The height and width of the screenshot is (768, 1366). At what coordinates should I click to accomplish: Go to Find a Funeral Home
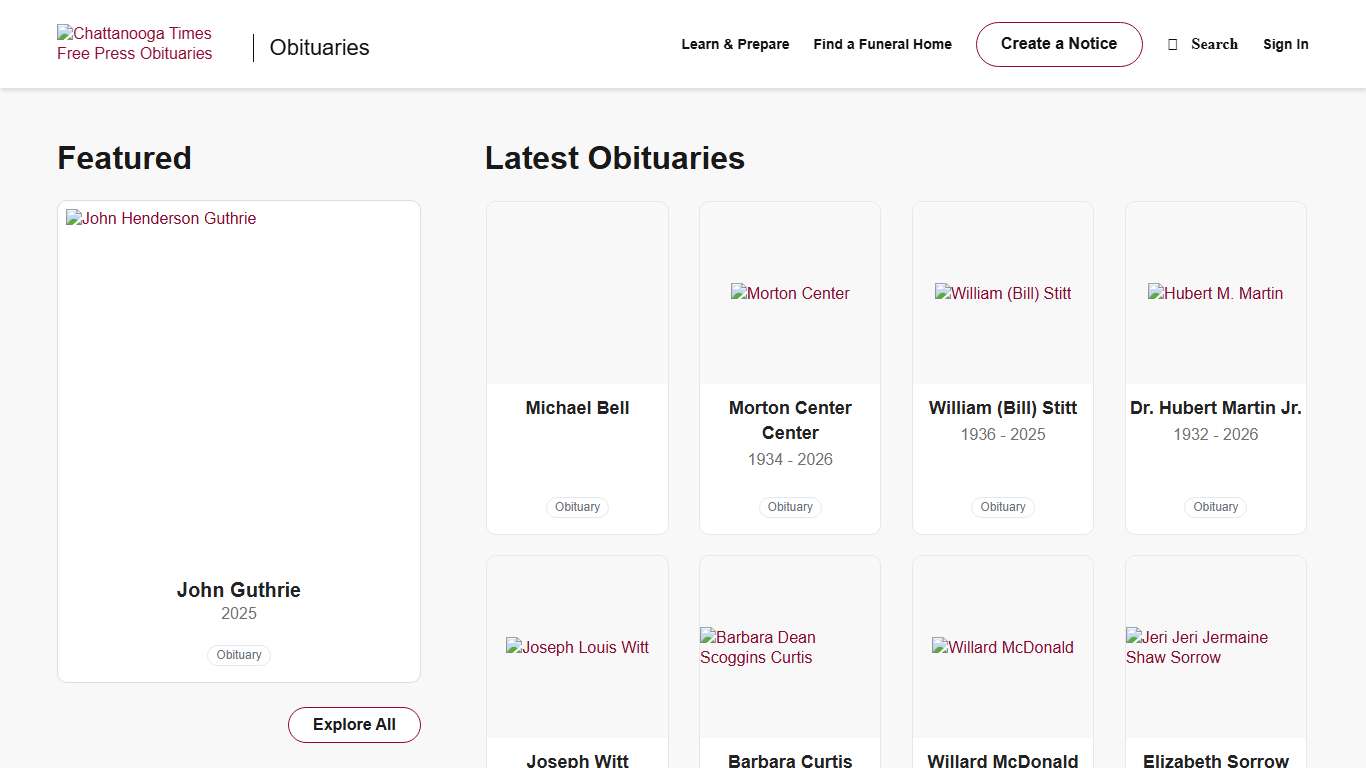882,44
